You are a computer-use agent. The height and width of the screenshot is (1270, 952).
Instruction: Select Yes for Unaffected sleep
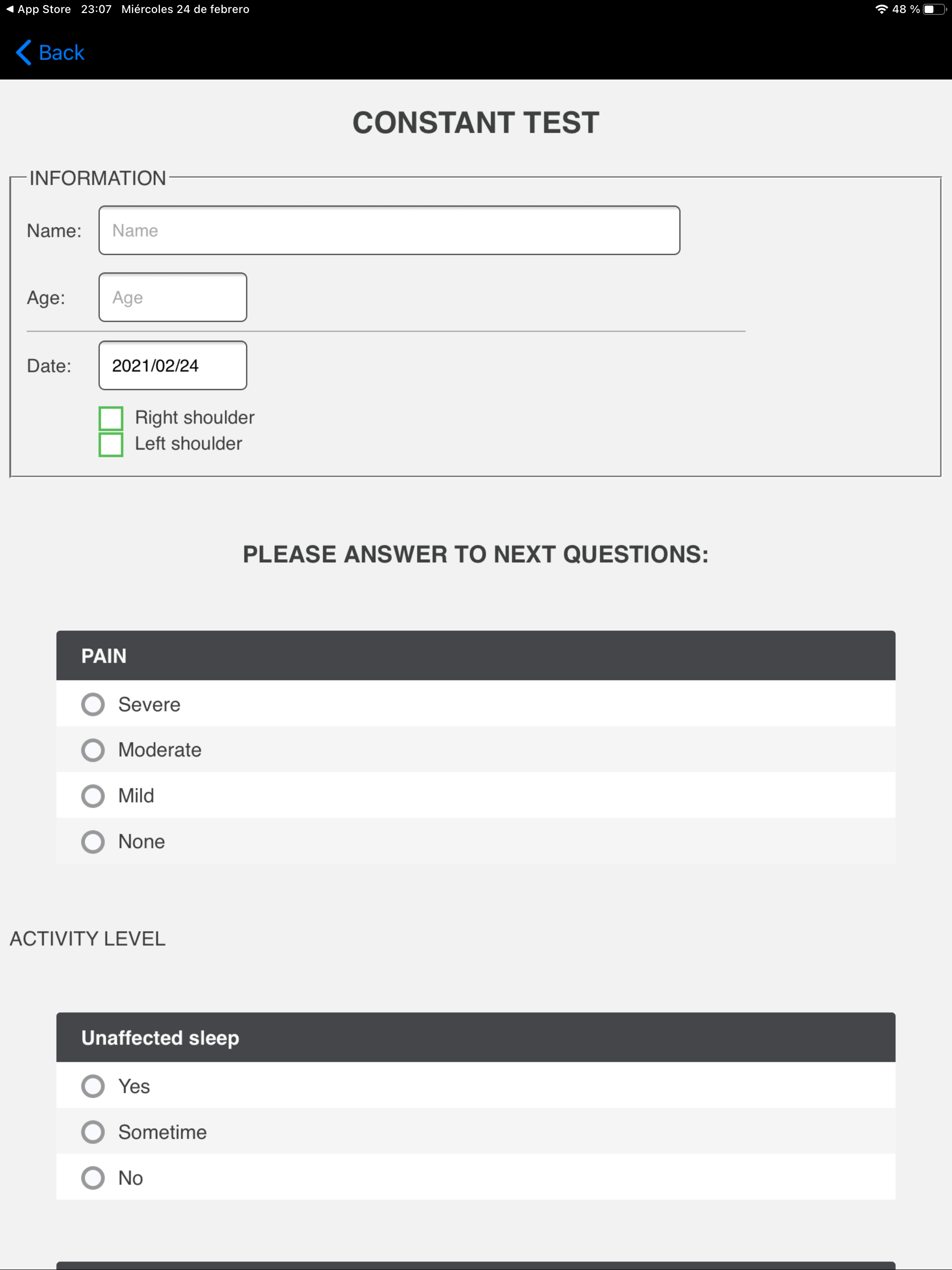coord(93,1086)
